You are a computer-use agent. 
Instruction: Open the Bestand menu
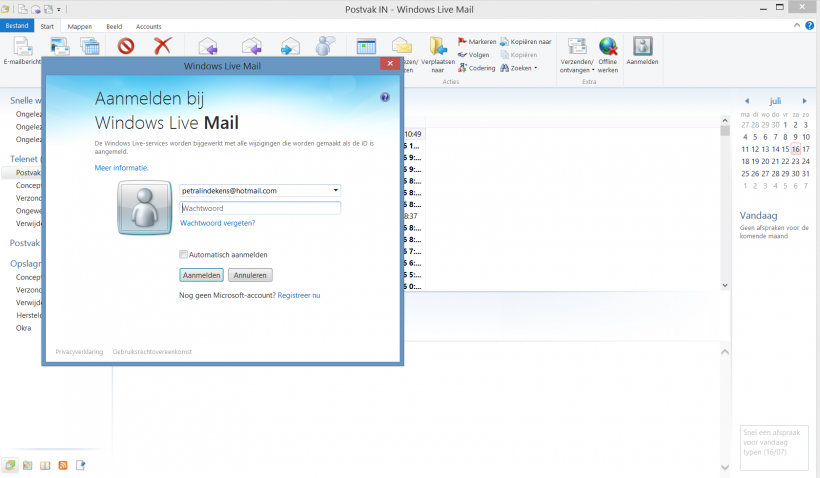17,26
